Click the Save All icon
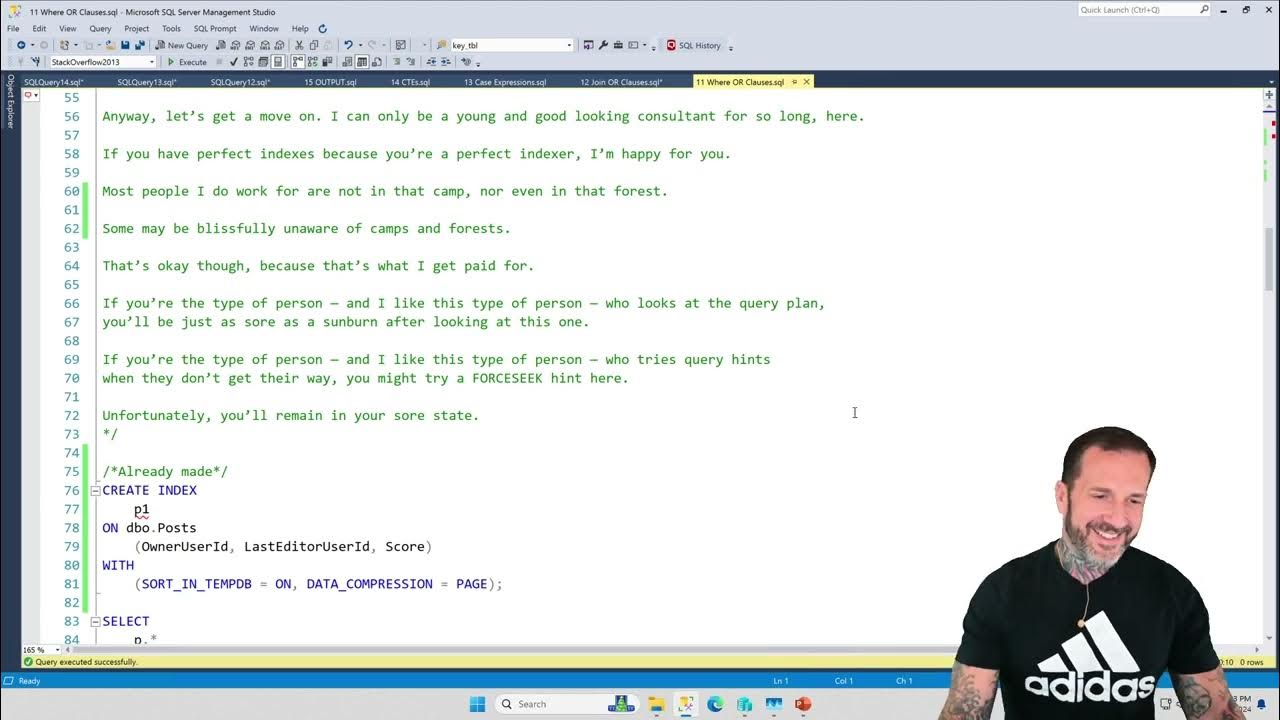Viewport: 1280px width, 720px height. point(140,45)
